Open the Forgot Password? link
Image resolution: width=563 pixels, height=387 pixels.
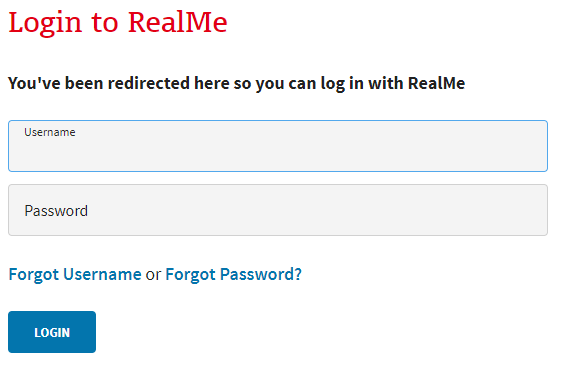coord(233,275)
